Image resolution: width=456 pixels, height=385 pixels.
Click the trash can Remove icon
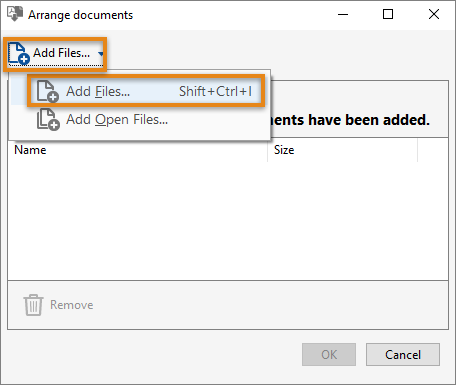[x=33, y=305]
